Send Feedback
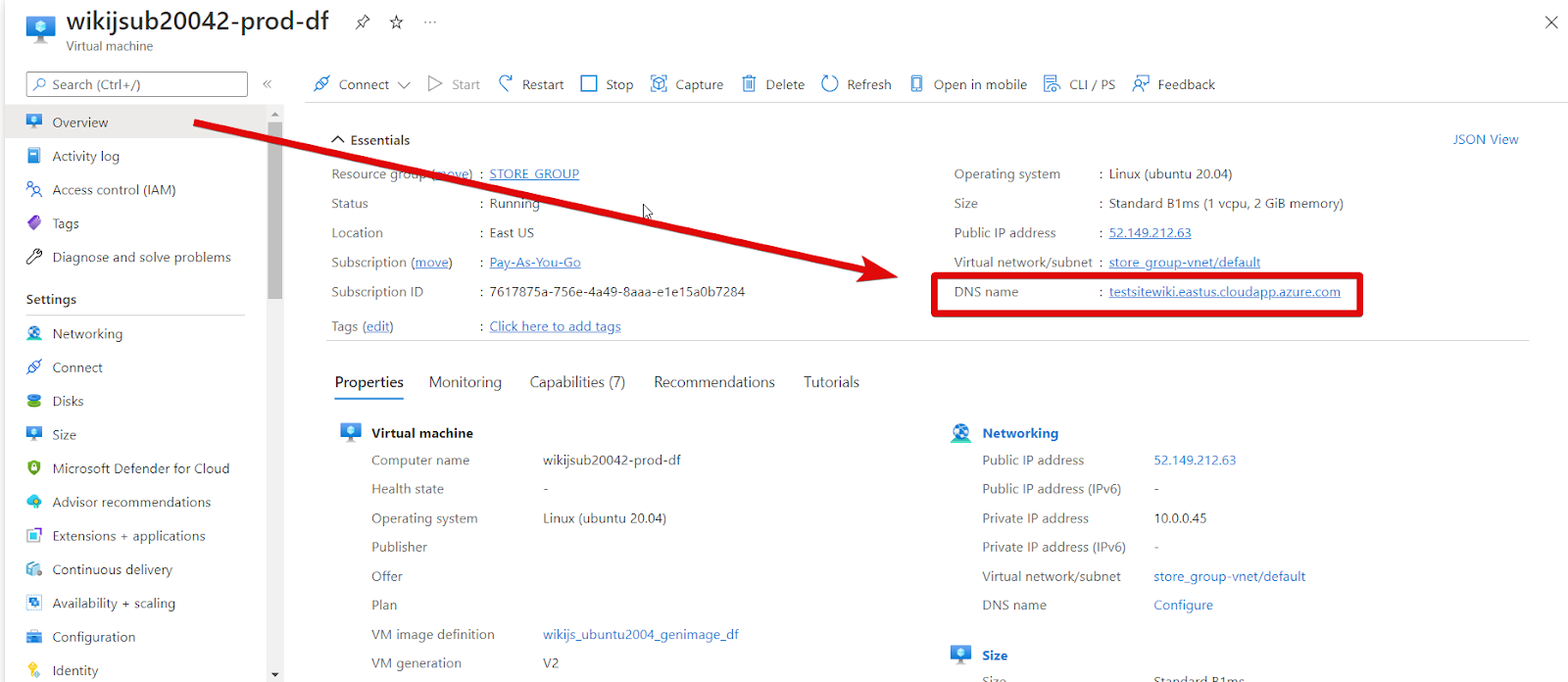The width and height of the screenshot is (1568, 682). pyautogui.click(x=1173, y=84)
